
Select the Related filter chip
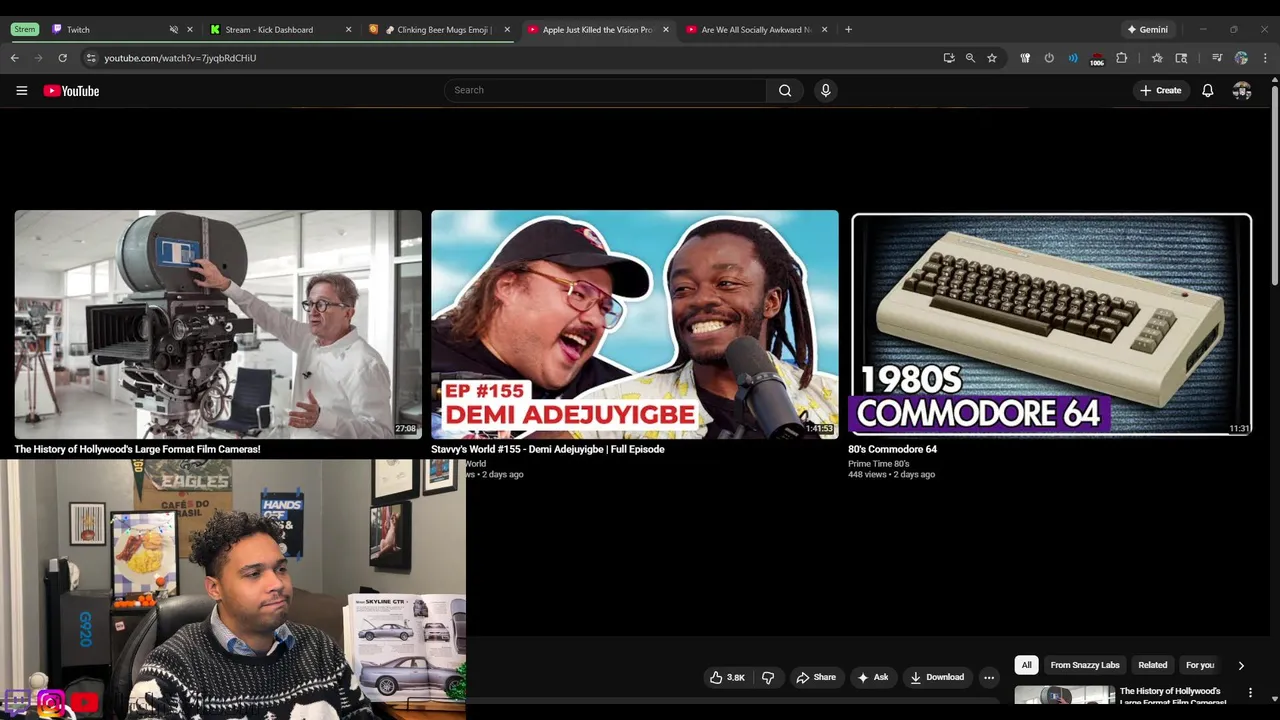click(1152, 665)
